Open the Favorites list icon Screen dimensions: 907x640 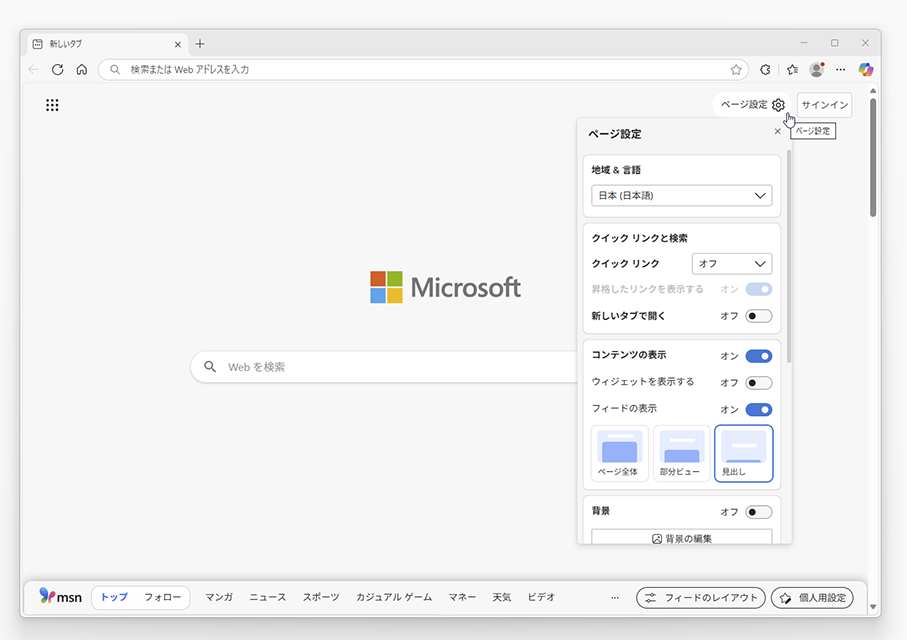(792, 69)
